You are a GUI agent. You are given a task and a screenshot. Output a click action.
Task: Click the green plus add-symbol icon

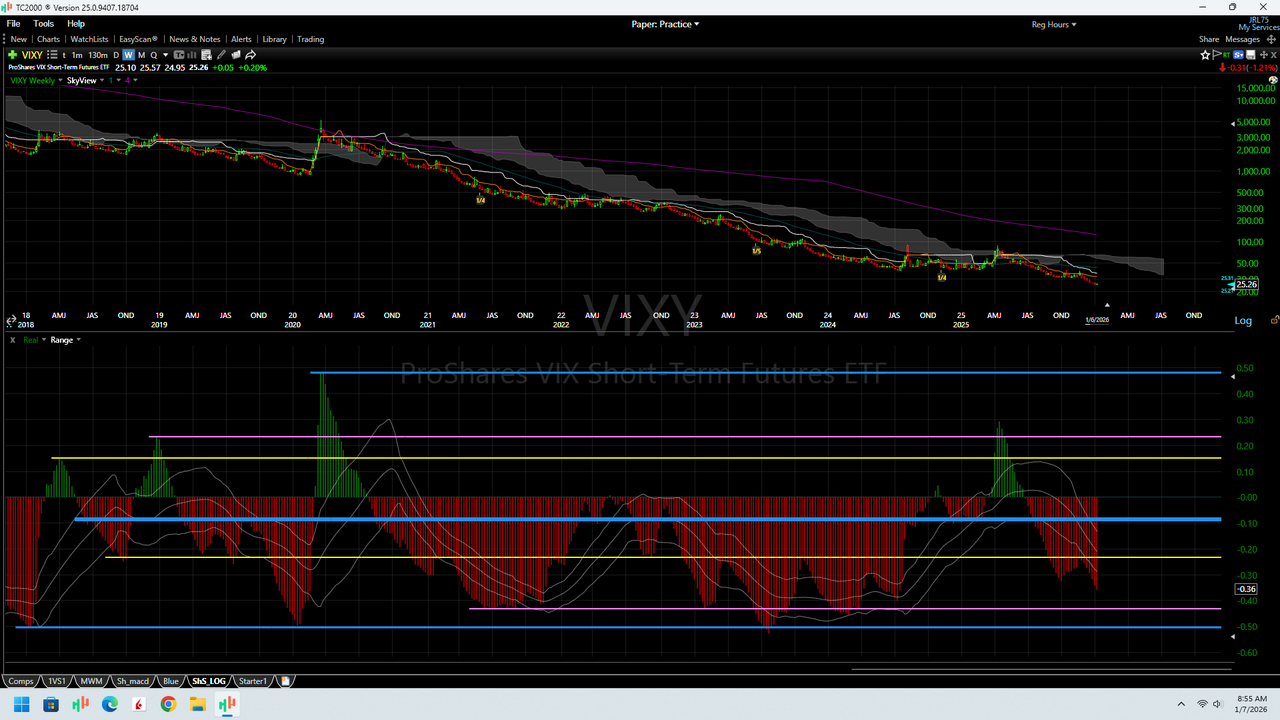pos(12,55)
